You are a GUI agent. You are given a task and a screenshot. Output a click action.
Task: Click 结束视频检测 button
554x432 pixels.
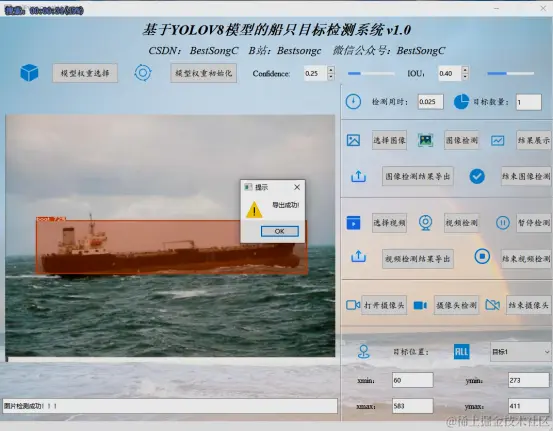coord(526,259)
